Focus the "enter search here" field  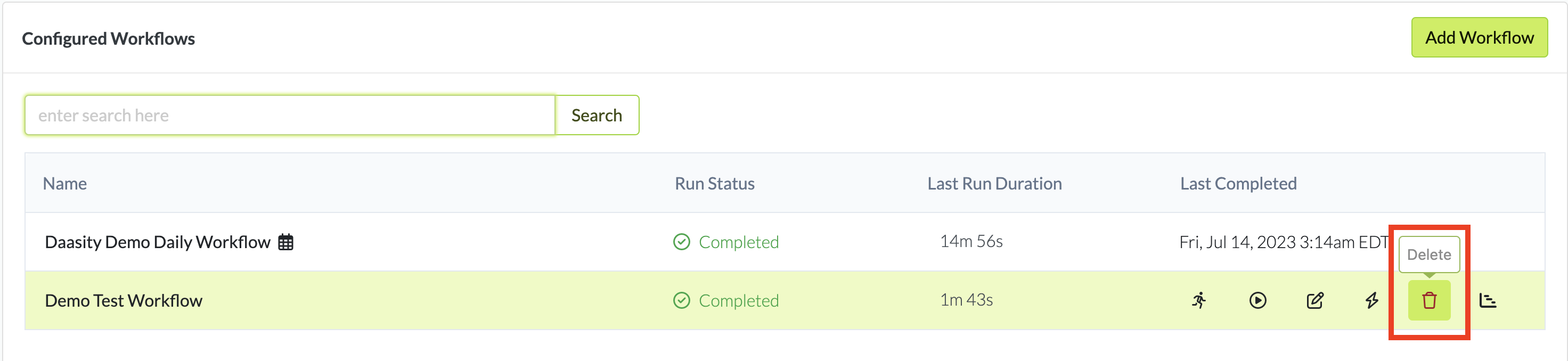point(290,115)
